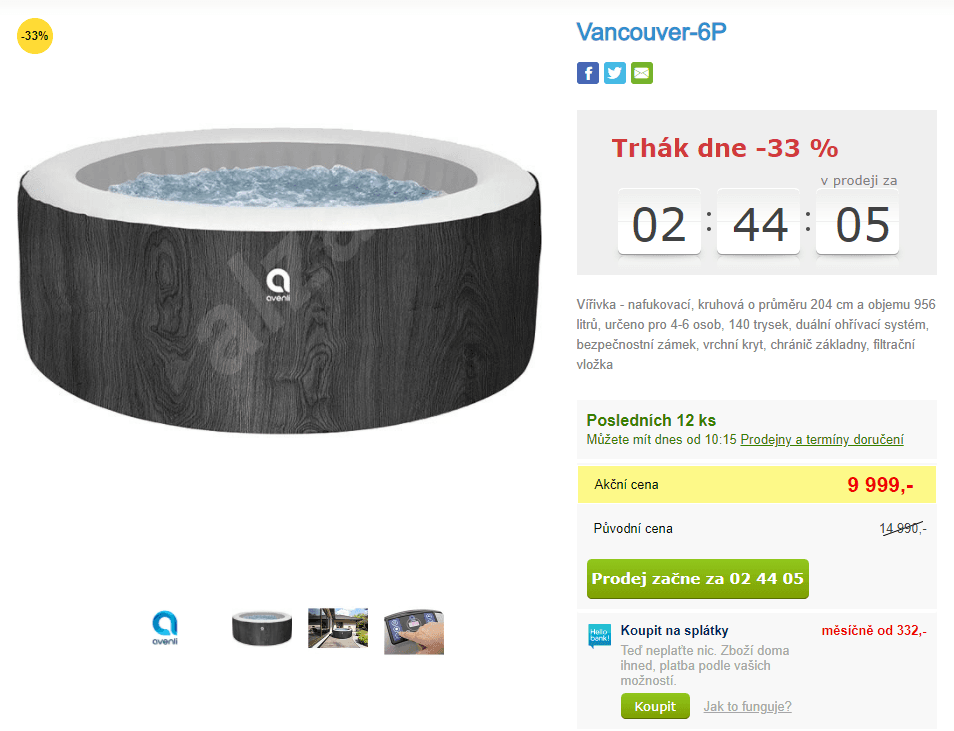Click the yellow Akční cena price row
The width and height of the screenshot is (954, 731).
756,484
